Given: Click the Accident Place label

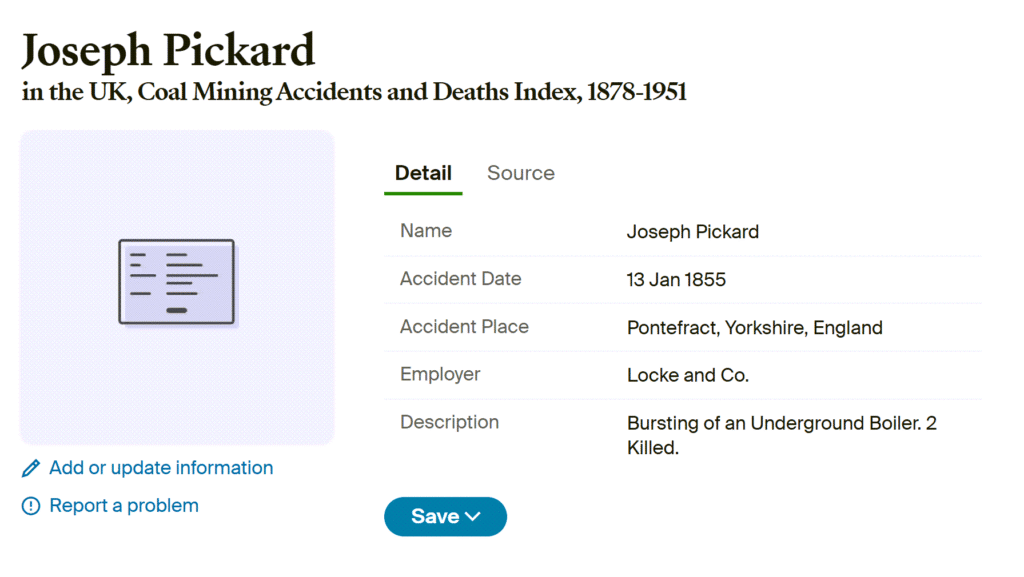Looking at the screenshot, I should [x=464, y=327].
